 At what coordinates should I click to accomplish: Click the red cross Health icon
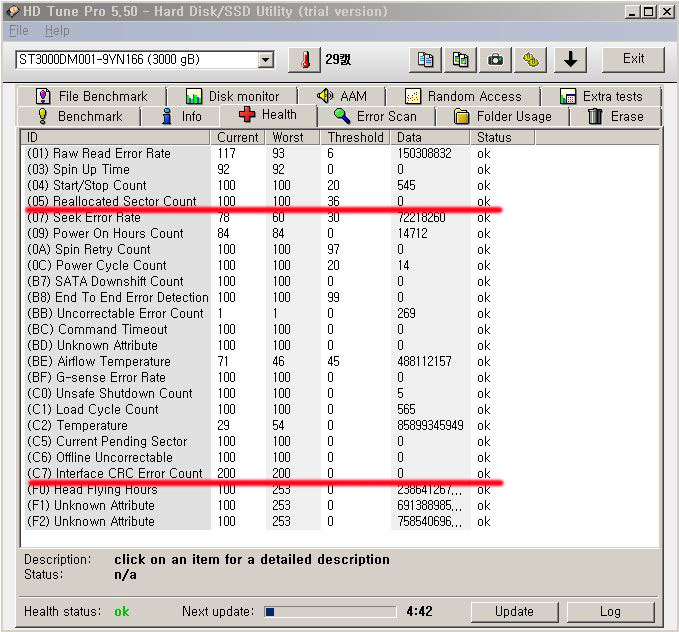pyautogui.click(x=247, y=114)
